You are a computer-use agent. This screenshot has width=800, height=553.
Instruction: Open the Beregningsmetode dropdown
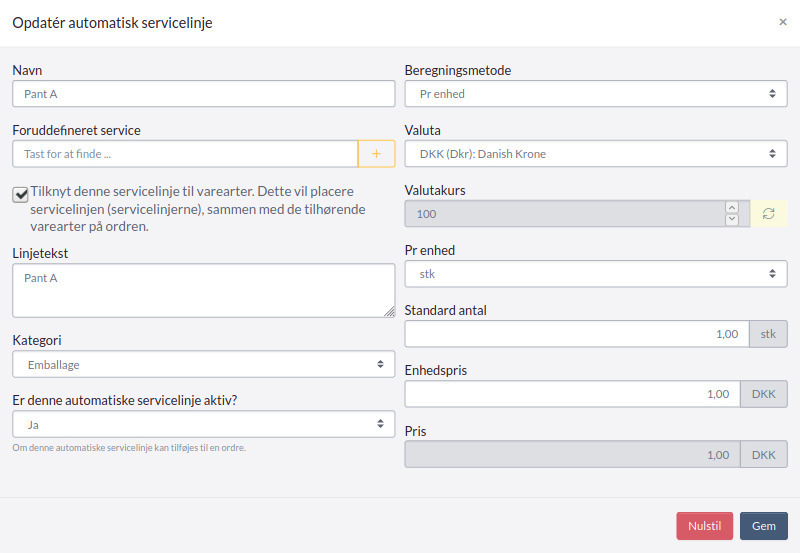[596, 94]
